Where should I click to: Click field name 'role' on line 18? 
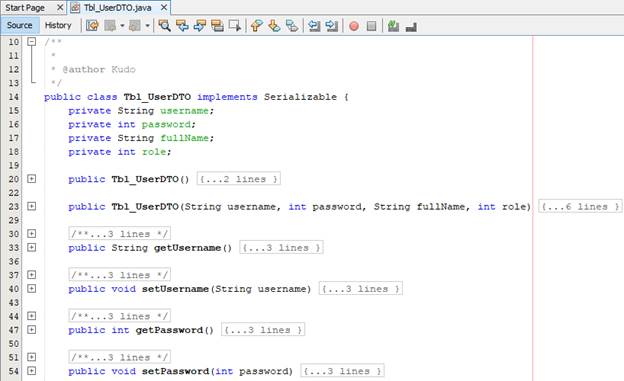click(x=154, y=152)
